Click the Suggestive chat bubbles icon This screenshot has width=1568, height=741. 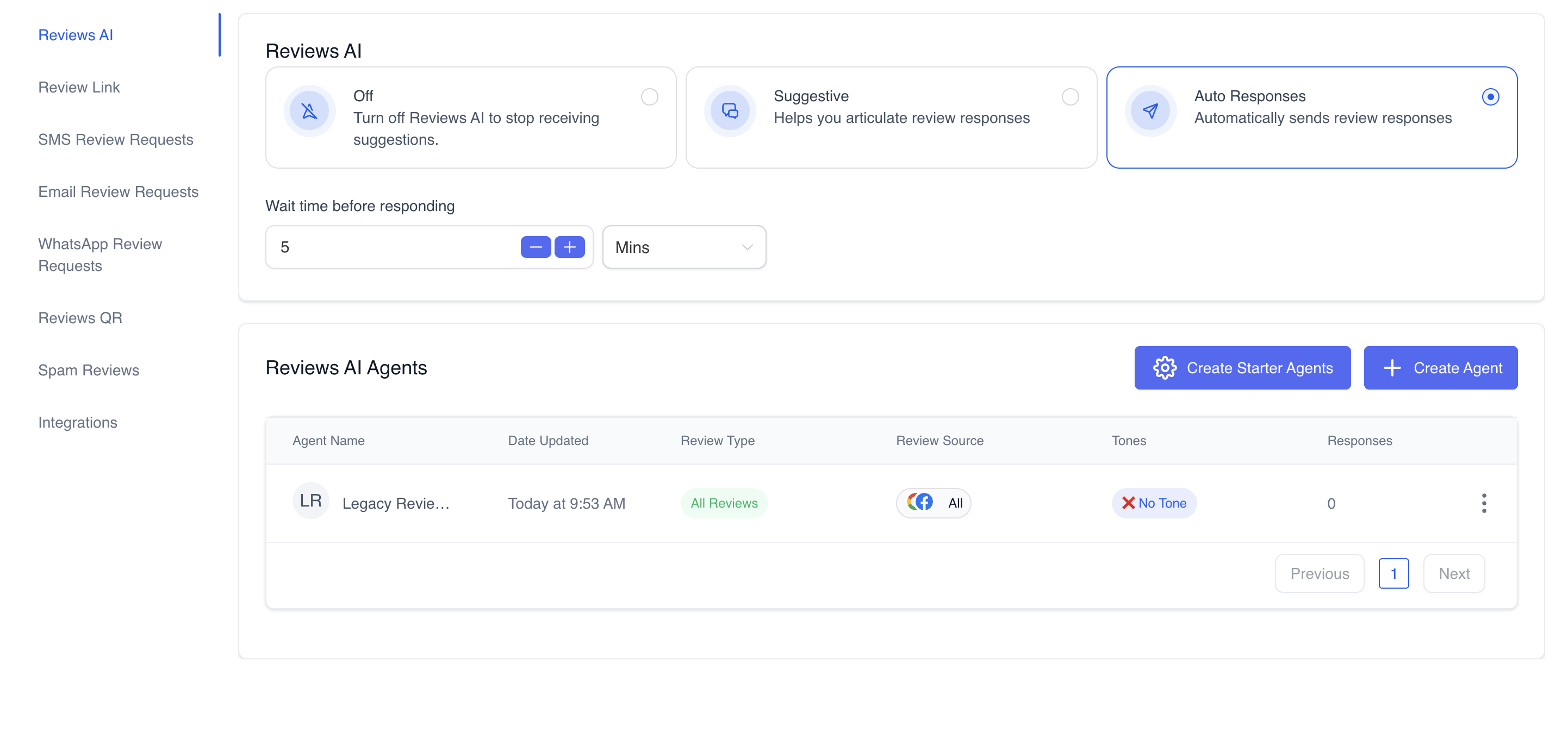click(730, 111)
